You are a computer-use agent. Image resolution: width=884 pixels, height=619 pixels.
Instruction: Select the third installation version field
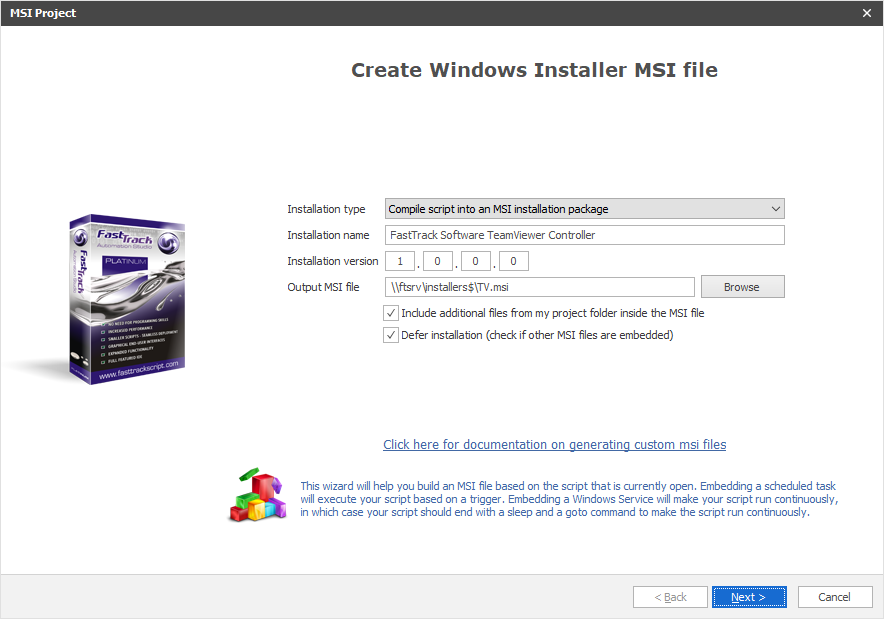475,261
